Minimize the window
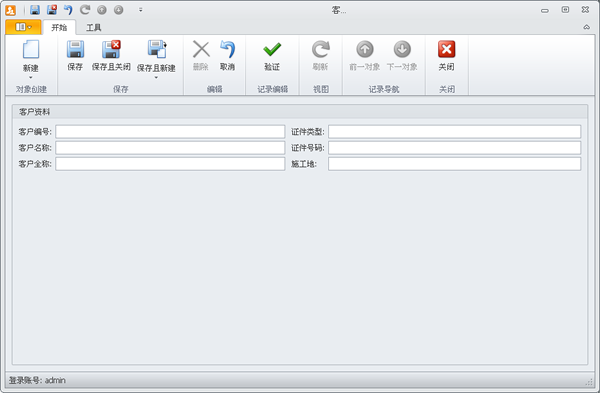The height and width of the screenshot is (393, 600). [545, 10]
